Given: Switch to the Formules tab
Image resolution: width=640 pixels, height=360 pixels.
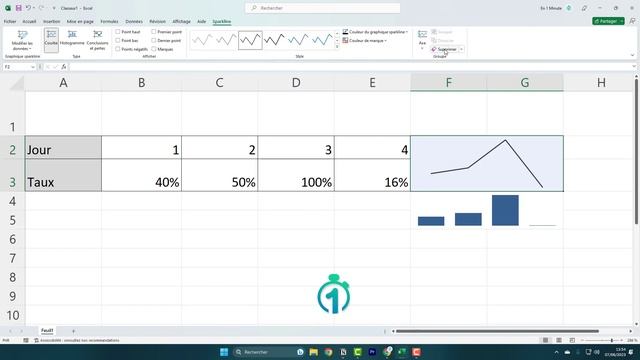Looking at the screenshot, I should 109,21.
